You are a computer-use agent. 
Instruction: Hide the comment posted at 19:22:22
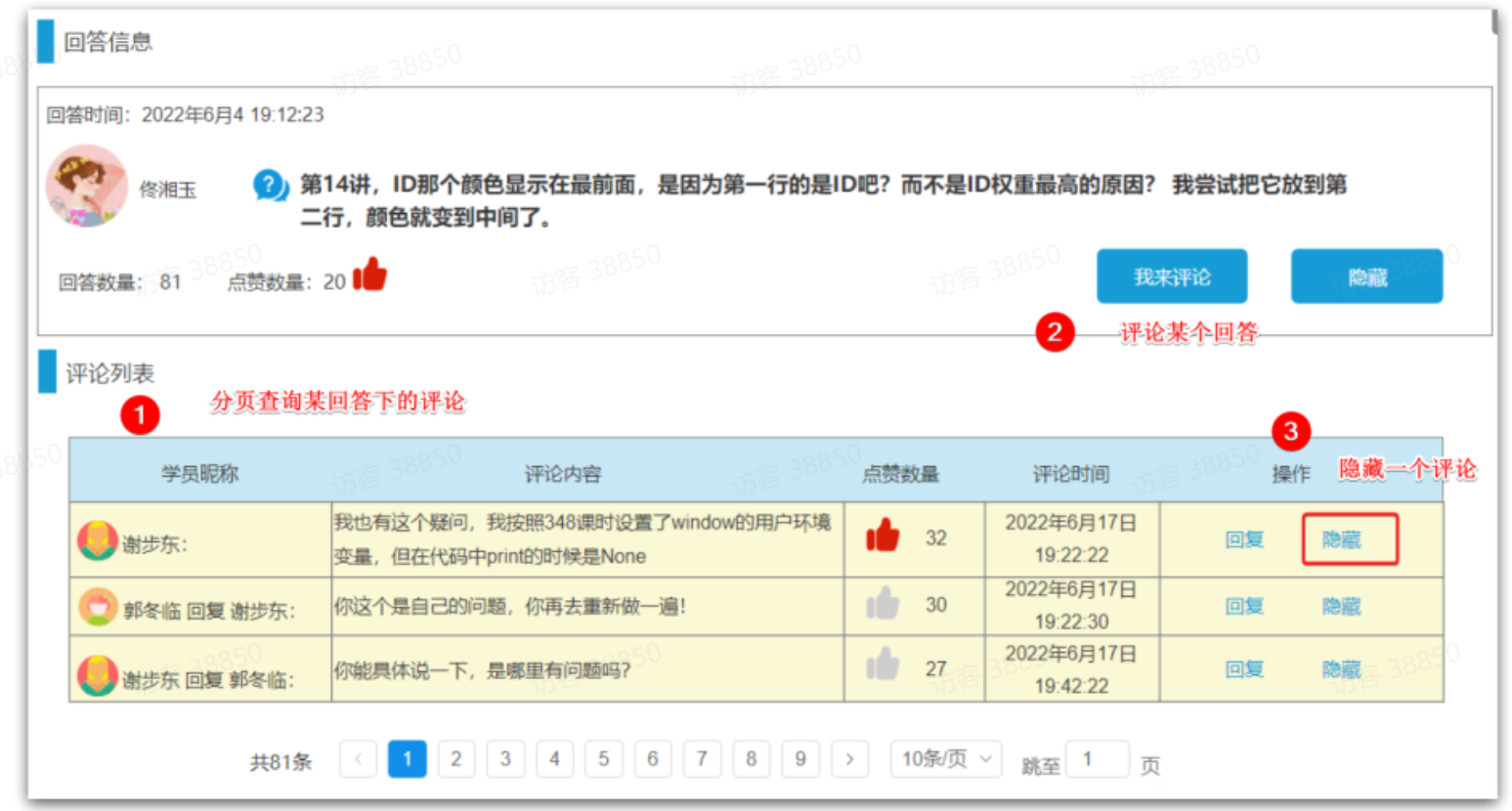1341,539
